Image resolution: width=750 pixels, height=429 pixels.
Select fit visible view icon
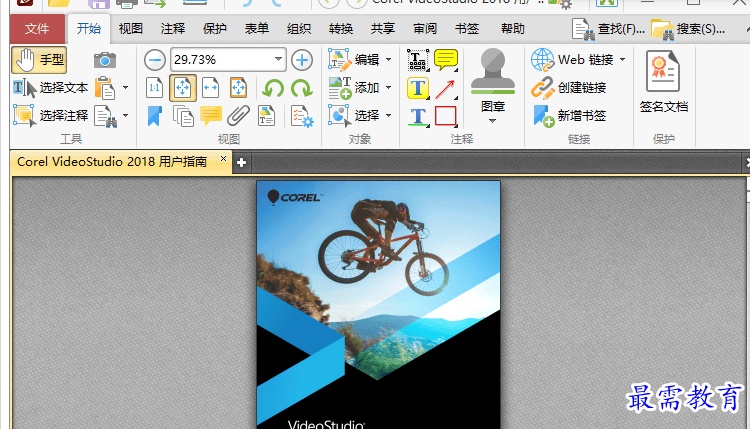(x=238, y=88)
